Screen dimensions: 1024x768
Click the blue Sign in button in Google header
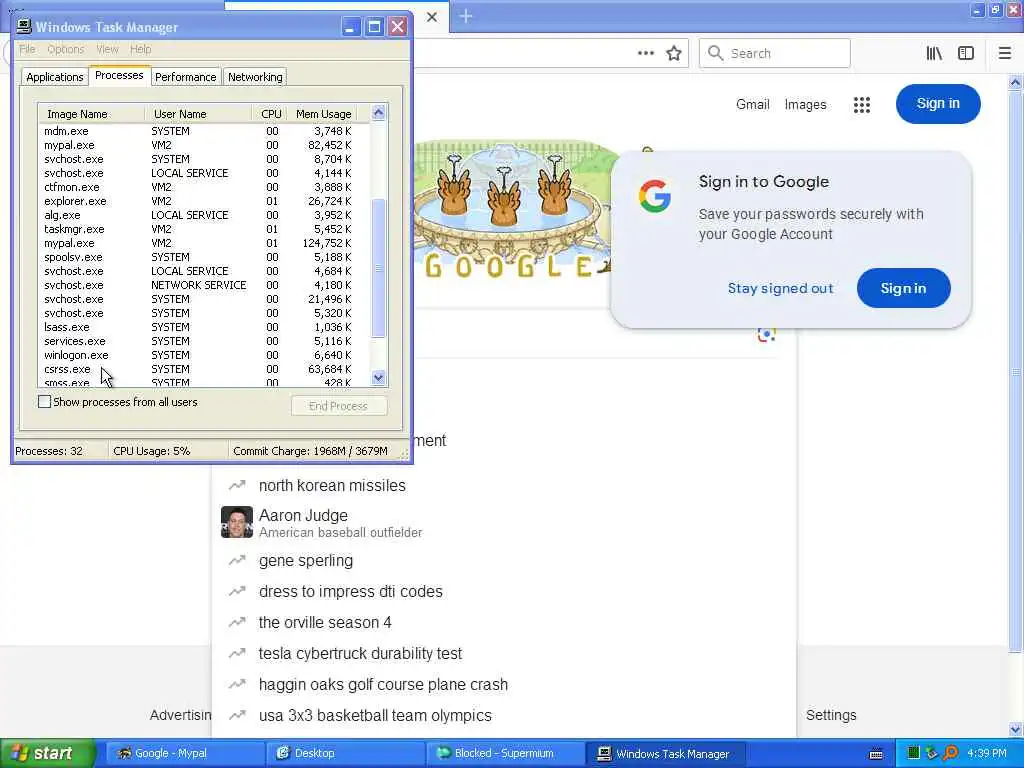pyautogui.click(x=938, y=103)
